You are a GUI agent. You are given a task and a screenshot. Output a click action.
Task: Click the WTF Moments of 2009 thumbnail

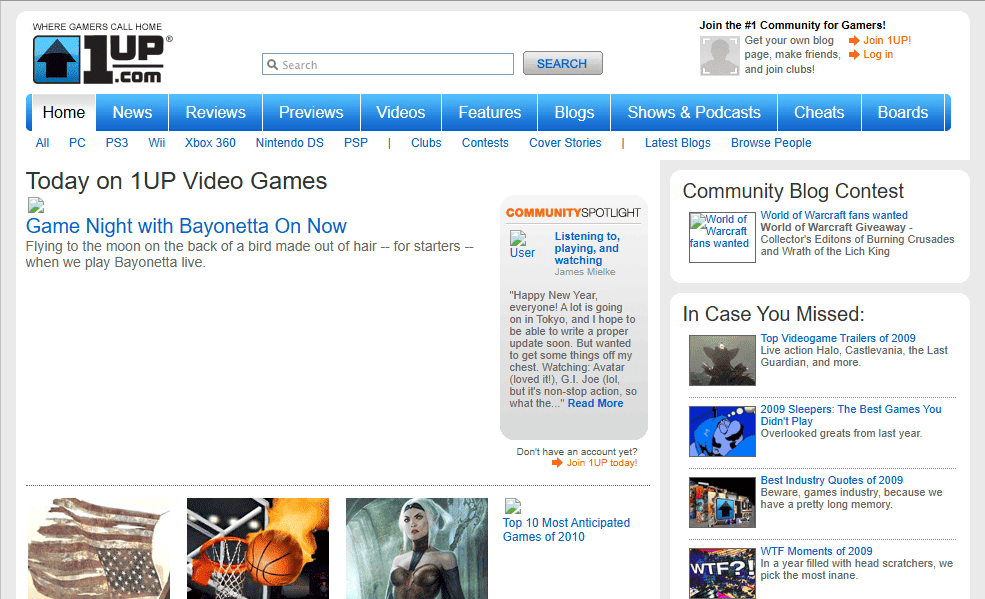click(x=721, y=573)
